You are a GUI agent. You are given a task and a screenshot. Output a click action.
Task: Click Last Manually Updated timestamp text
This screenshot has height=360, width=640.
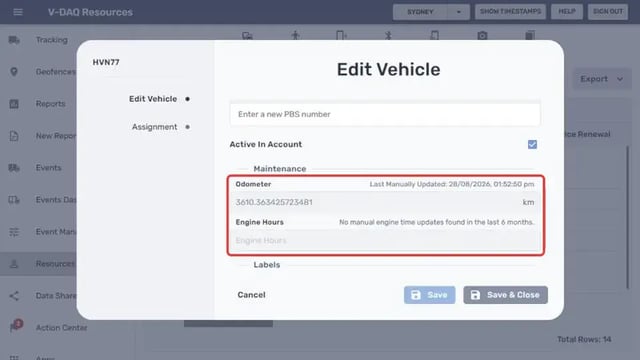tap(452, 184)
